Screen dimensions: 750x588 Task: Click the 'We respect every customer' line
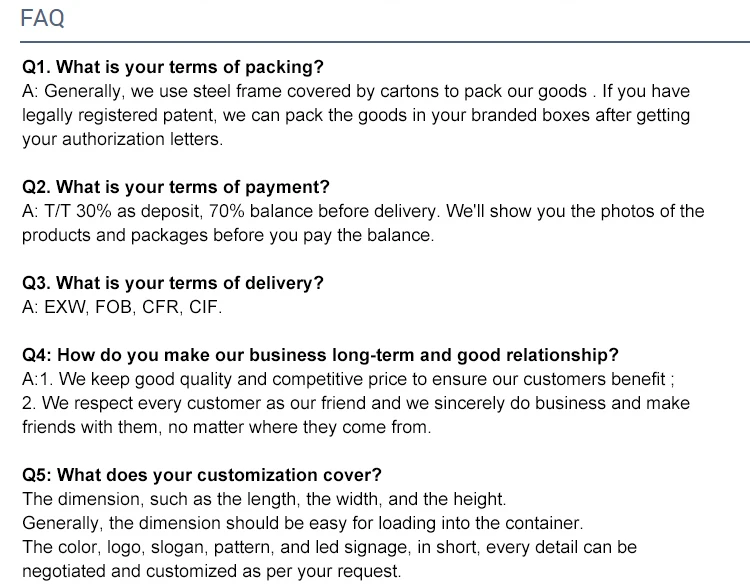pyautogui.click(x=356, y=403)
